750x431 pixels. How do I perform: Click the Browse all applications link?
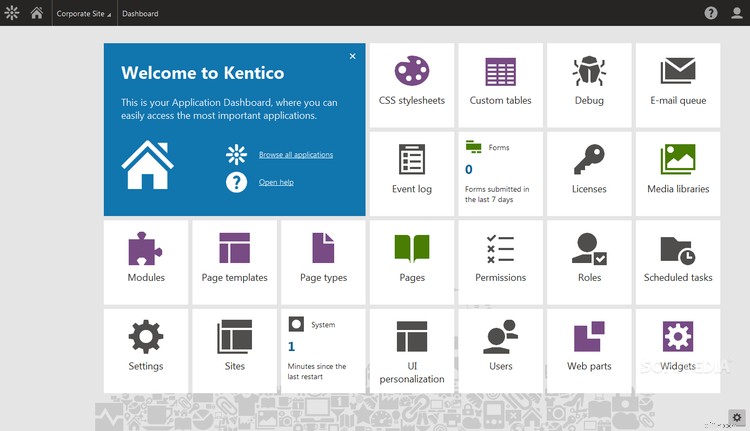click(295, 155)
